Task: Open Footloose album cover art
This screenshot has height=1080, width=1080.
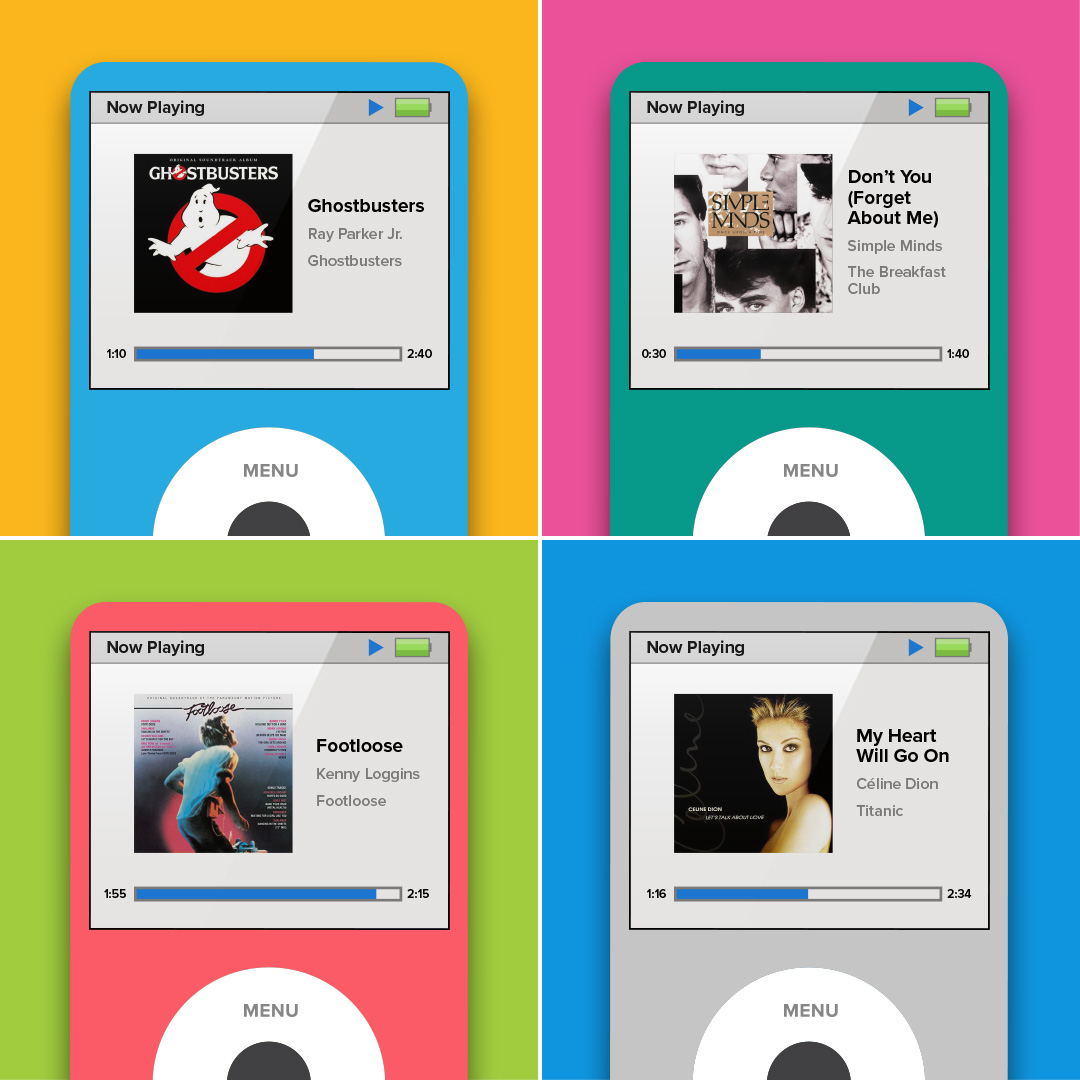Action: [x=214, y=773]
